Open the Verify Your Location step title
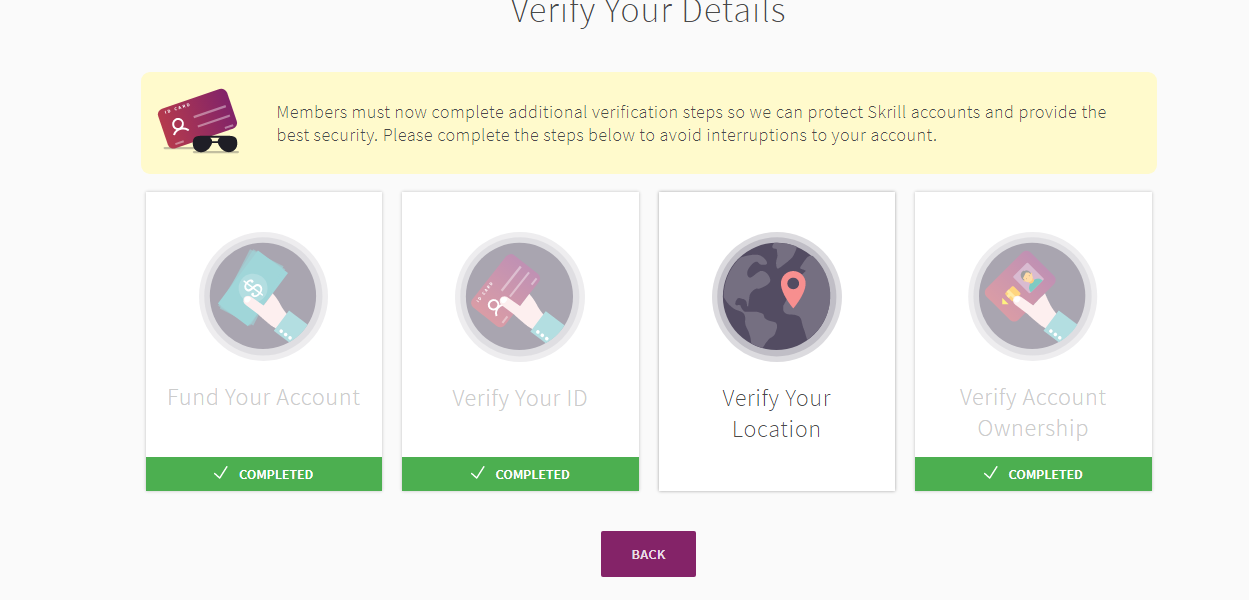This screenshot has height=600, width=1249. pyautogui.click(x=776, y=413)
